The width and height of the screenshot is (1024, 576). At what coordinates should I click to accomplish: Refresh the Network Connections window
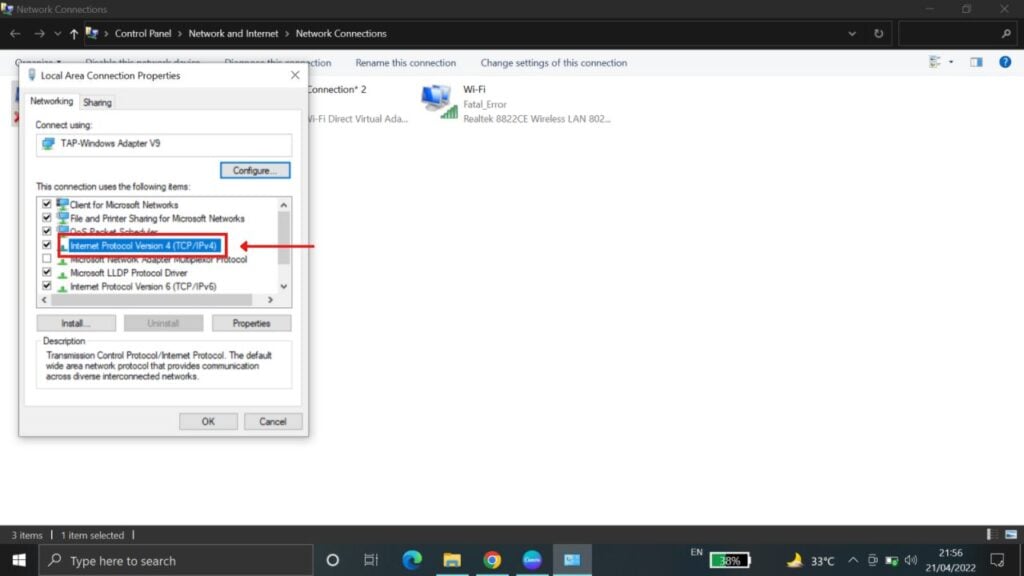878,33
